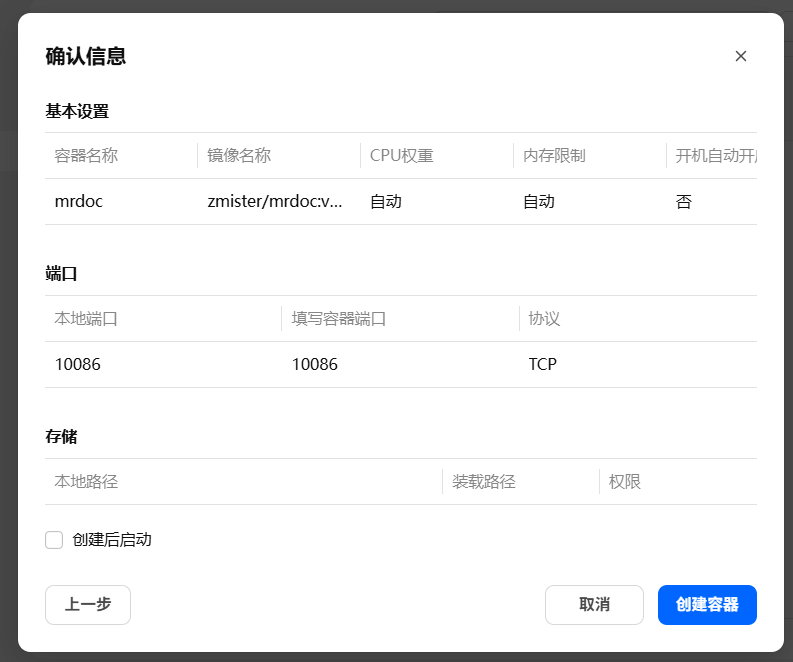Select the CPU权重 column header

pyautogui.click(x=402, y=156)
